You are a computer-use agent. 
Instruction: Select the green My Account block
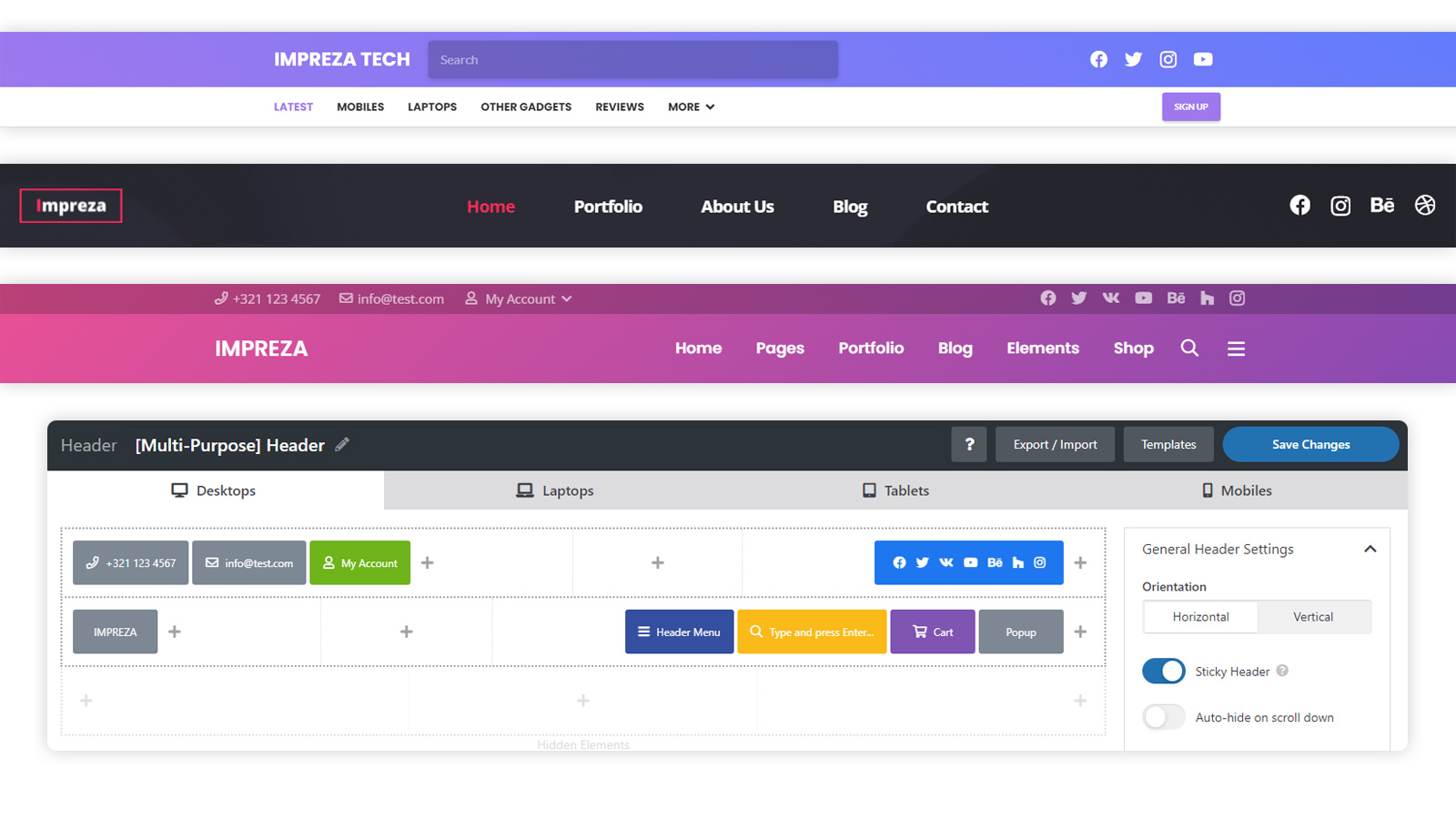pyautogui.click(x=359, y=563)
